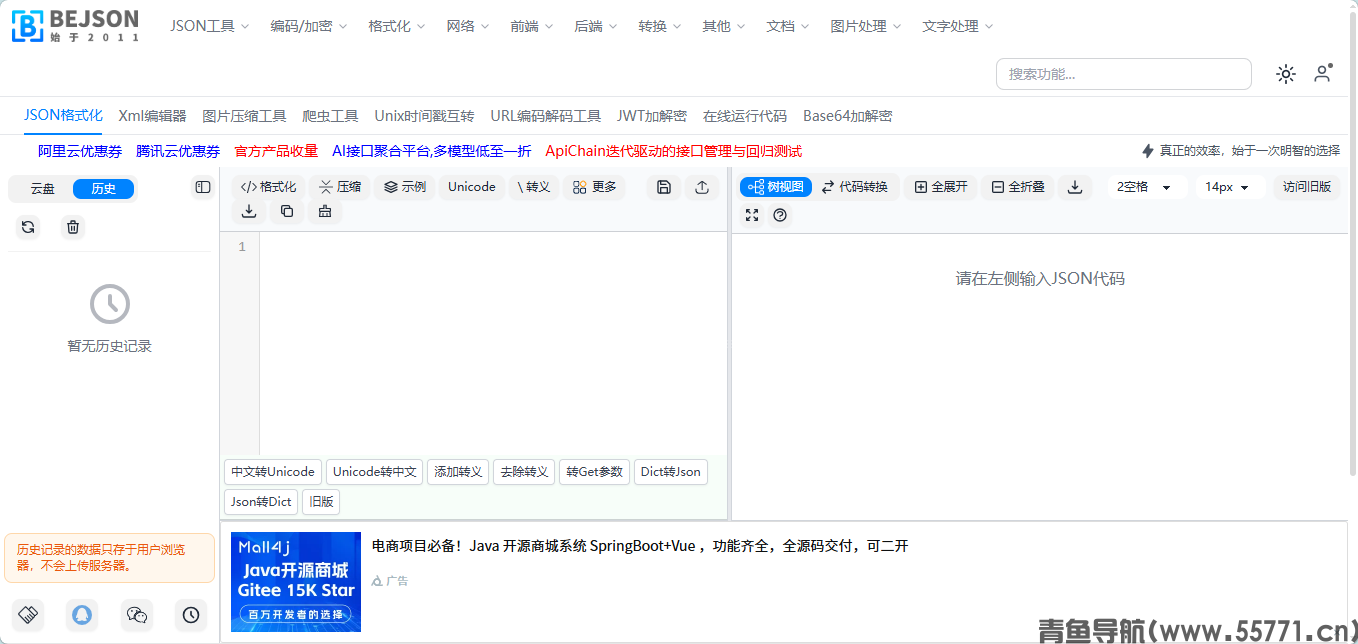Viewport: 1358px width, 644px height.
Task: Enter fullscreen for the tree view panel
Action: point(752,215)
